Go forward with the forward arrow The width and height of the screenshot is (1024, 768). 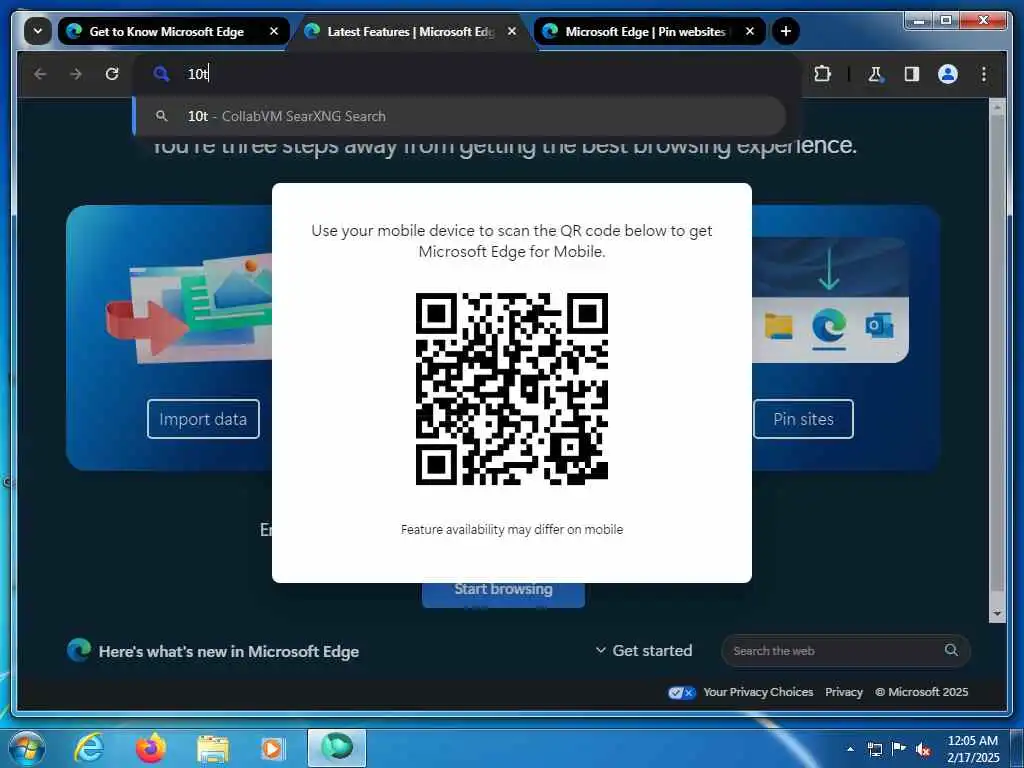point(76,74)
